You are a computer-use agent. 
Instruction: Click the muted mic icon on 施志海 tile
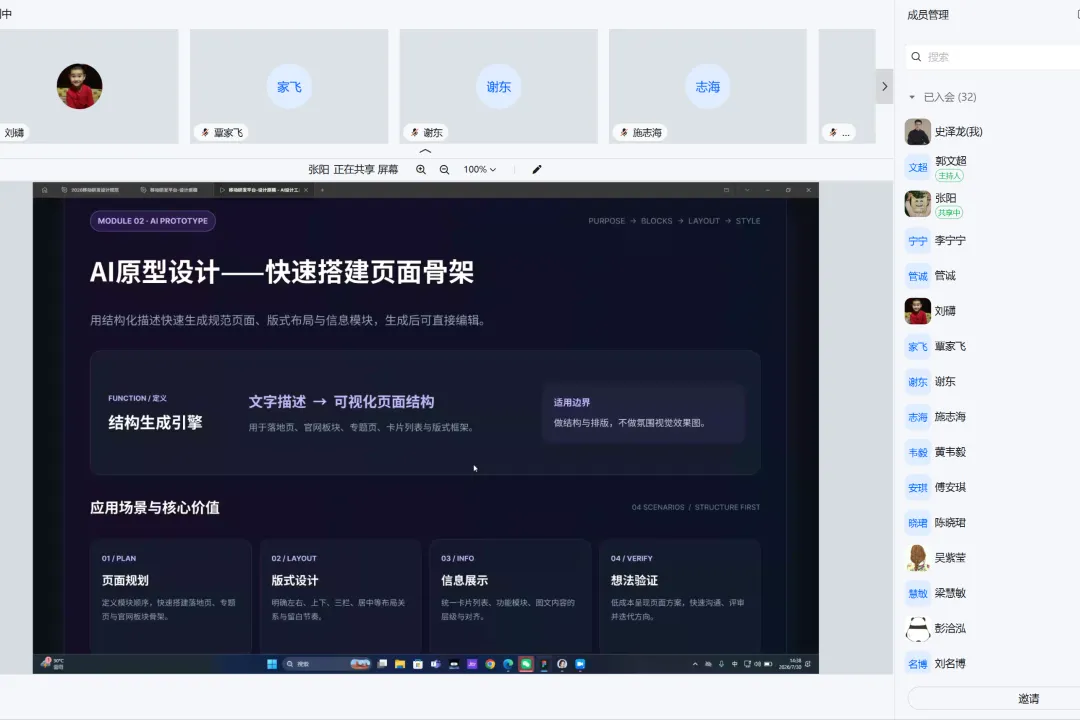pyautogui.click(x=623, y=132)
